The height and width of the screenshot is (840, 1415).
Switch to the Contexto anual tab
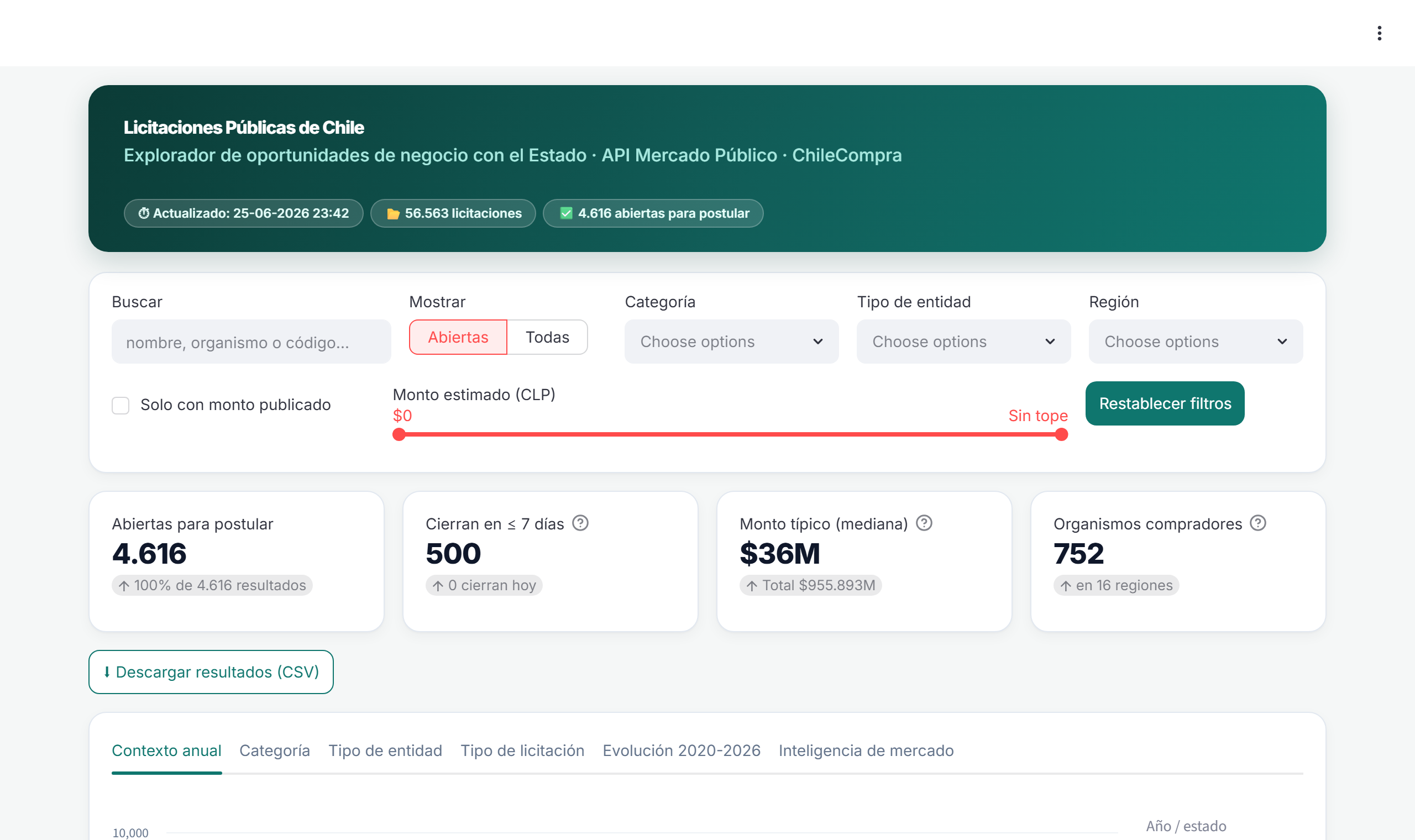(x=166, y=750)
